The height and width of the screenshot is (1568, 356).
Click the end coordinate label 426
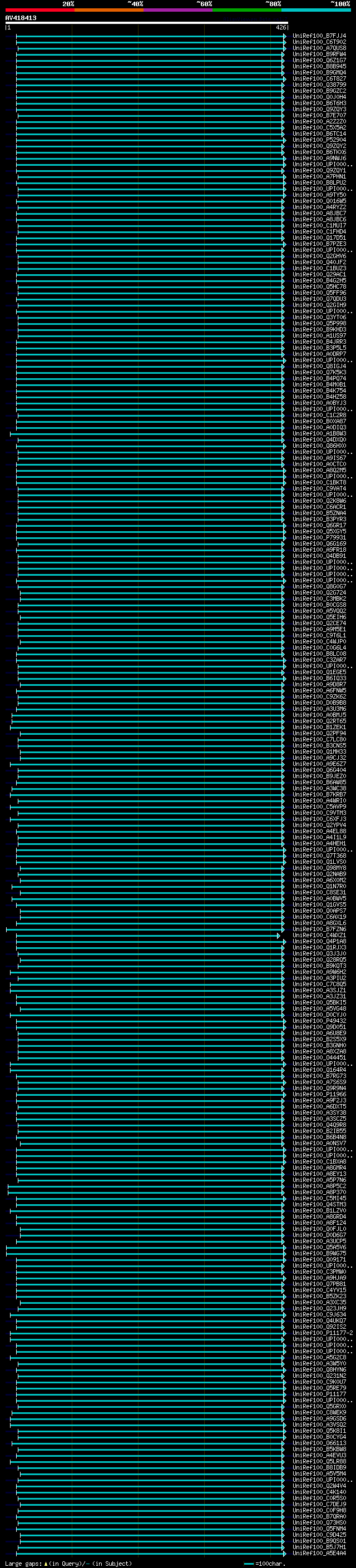(x=280, y=27)
